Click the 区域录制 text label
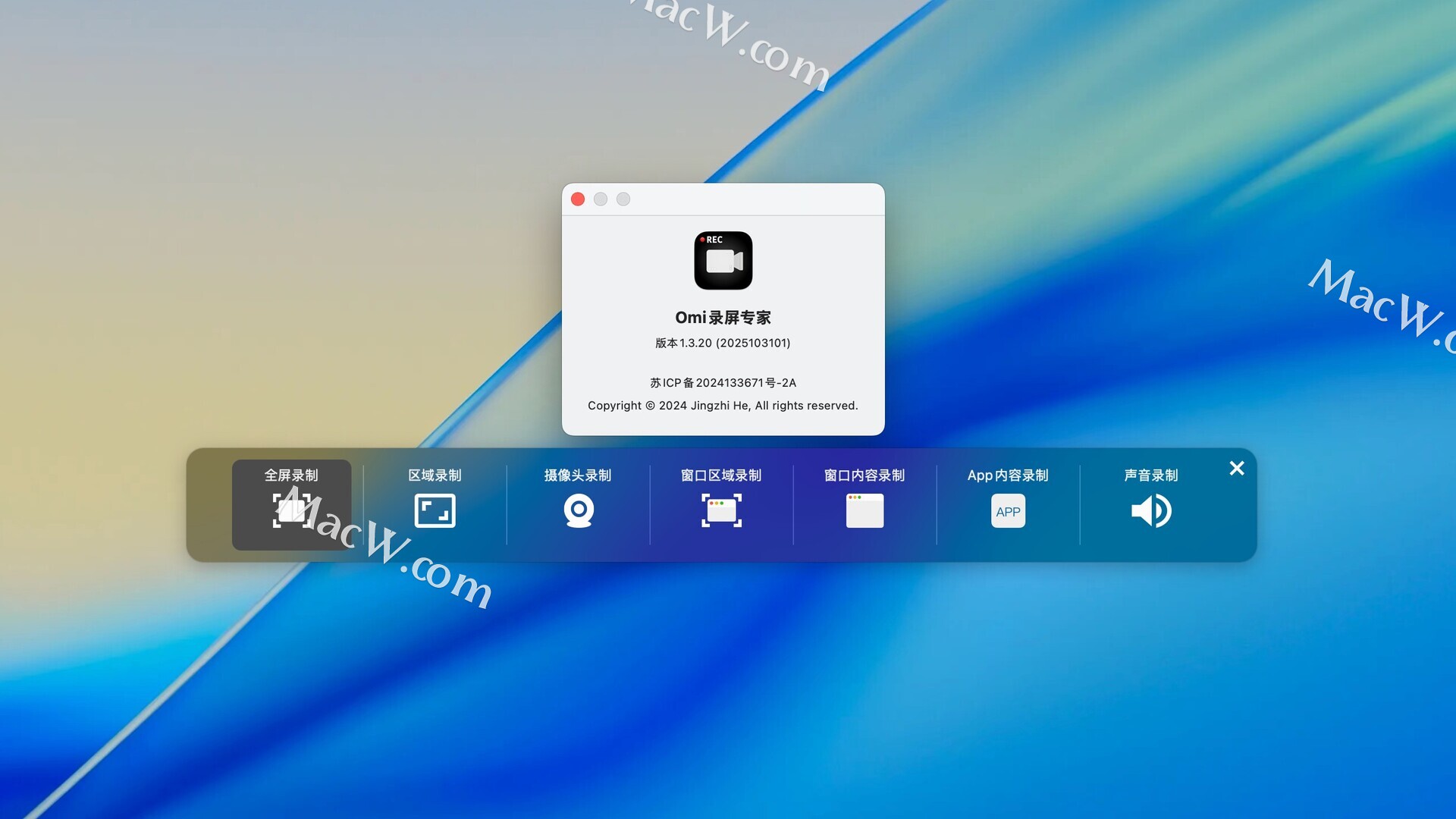 [x=435, y=475]
